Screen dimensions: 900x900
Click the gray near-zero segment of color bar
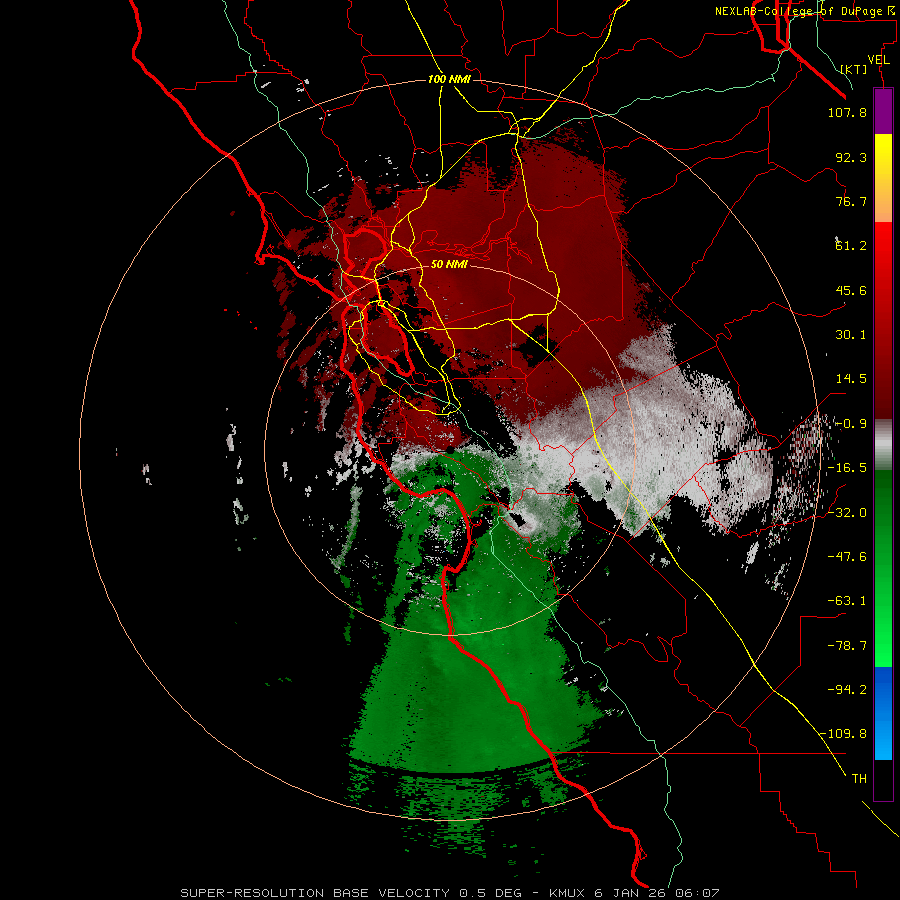point(883,445)
